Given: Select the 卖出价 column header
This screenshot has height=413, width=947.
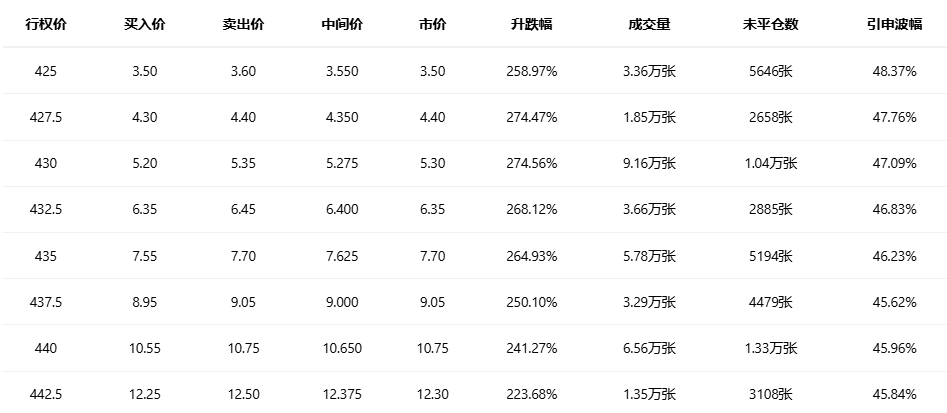Looking at the screenshot, I should click(x=243, y=24).
